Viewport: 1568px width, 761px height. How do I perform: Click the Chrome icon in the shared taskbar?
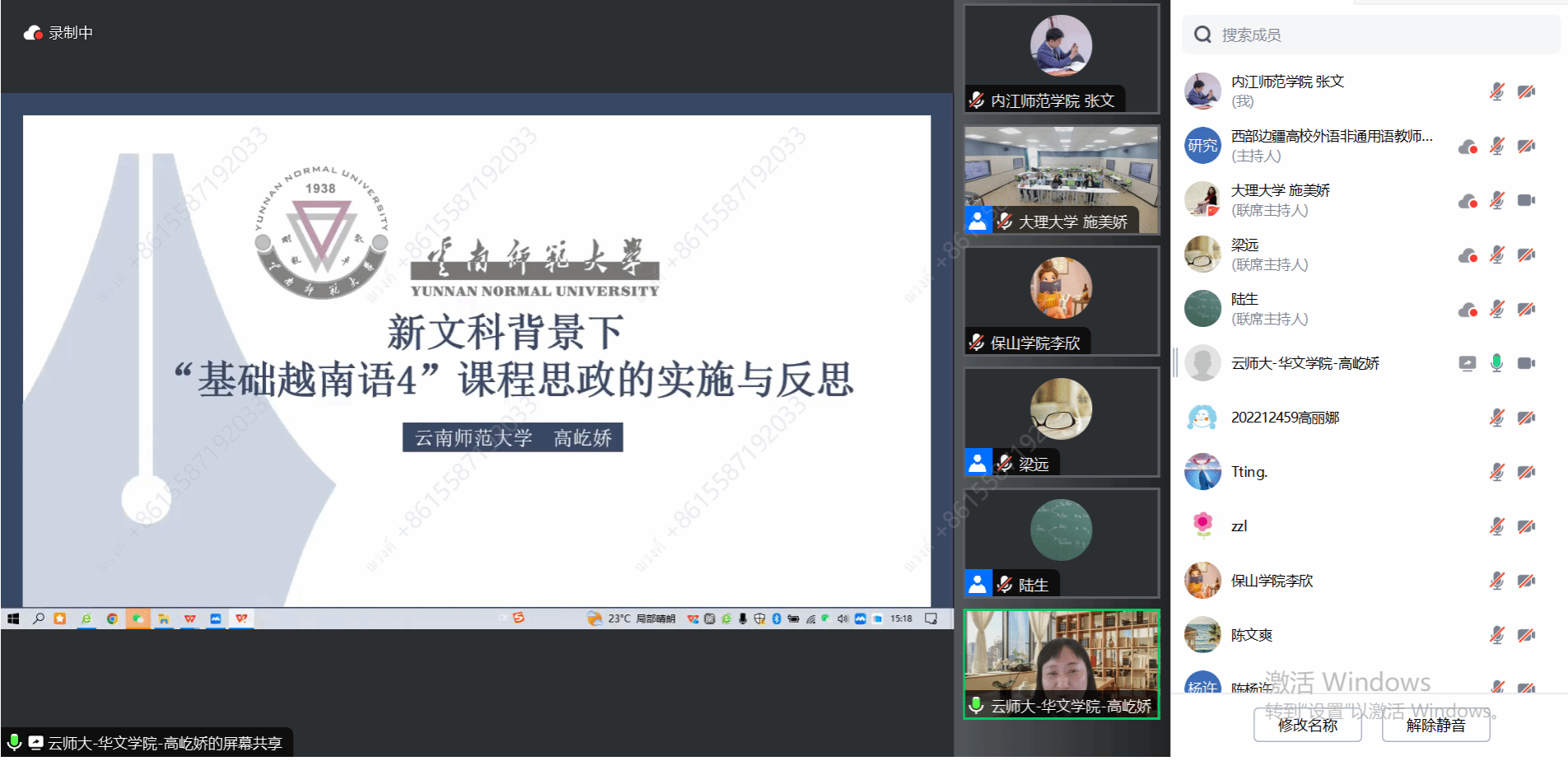[112, 619]
